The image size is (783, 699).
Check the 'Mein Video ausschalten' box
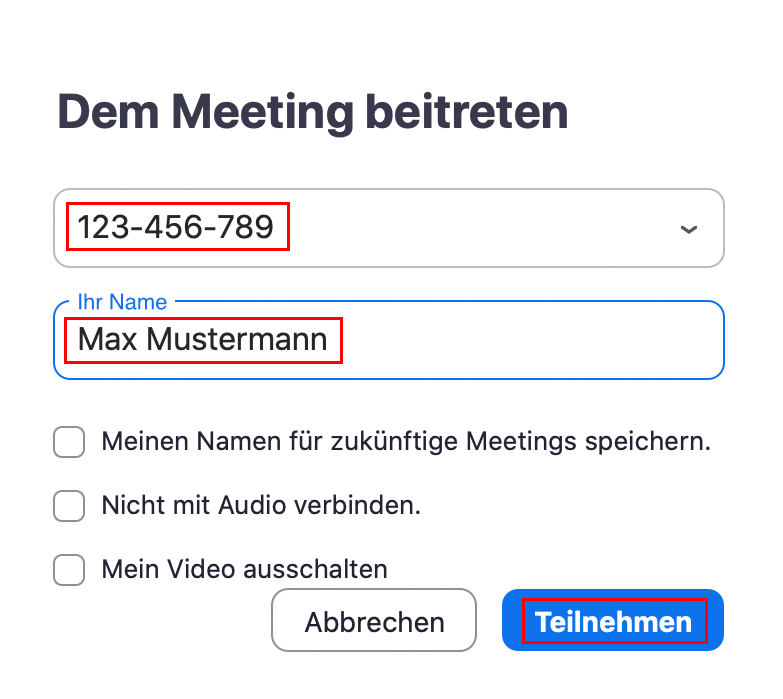click(69, 570)
